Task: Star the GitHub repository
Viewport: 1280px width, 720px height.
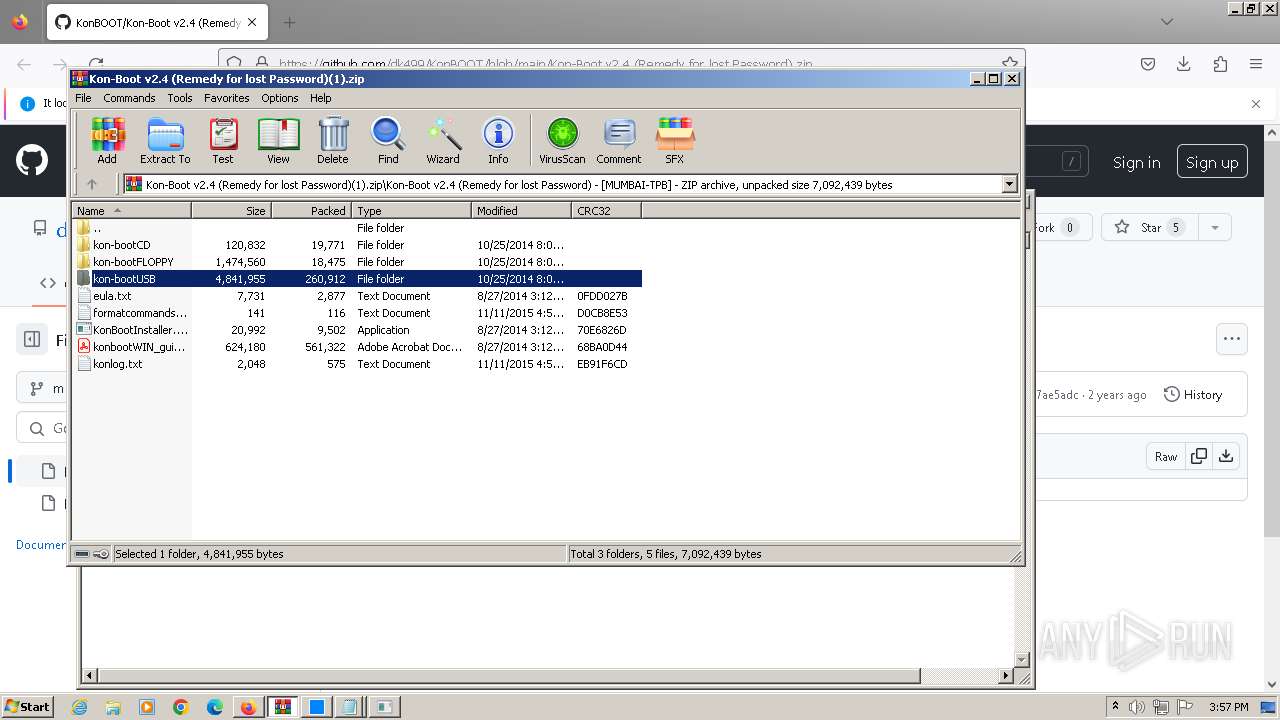Action: point(1150,228)
